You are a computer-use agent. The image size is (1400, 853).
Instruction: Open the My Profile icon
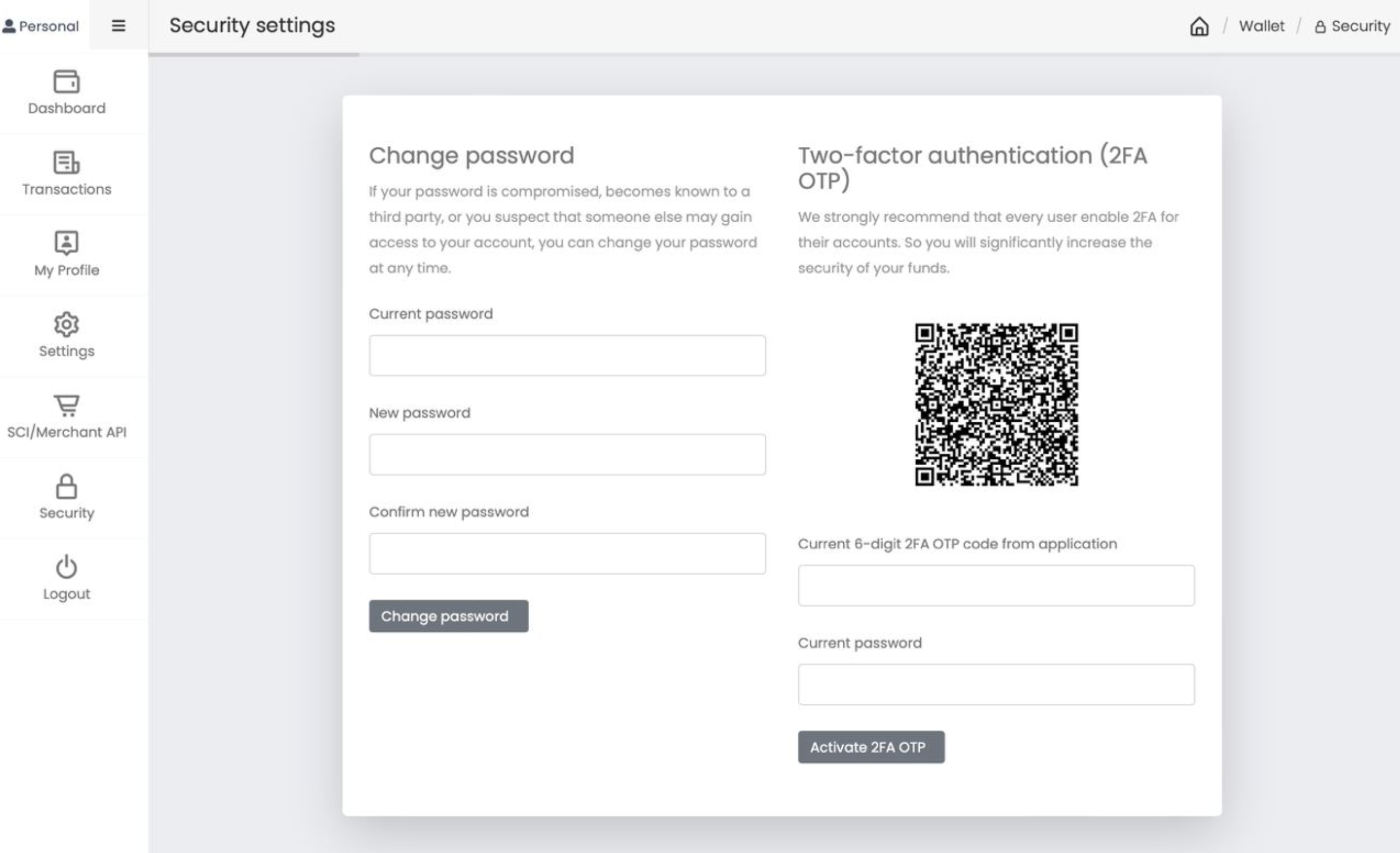coord(66,243)
